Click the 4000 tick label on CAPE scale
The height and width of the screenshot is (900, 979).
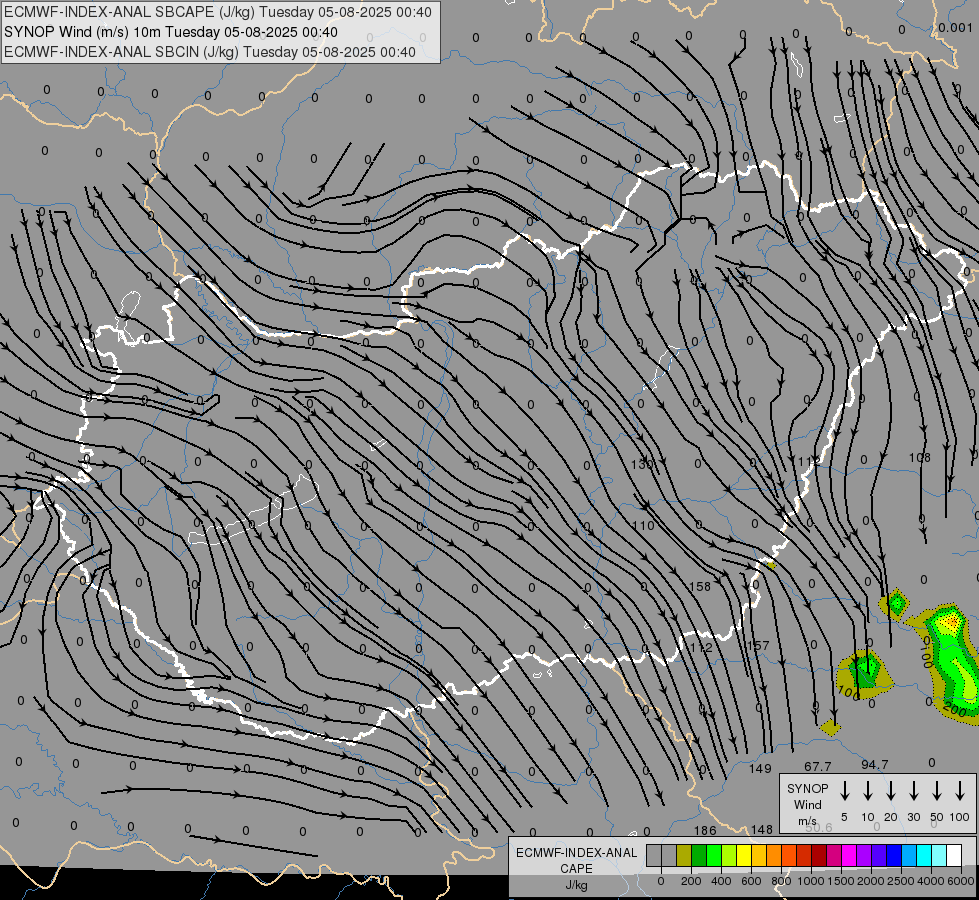(931, 881)
